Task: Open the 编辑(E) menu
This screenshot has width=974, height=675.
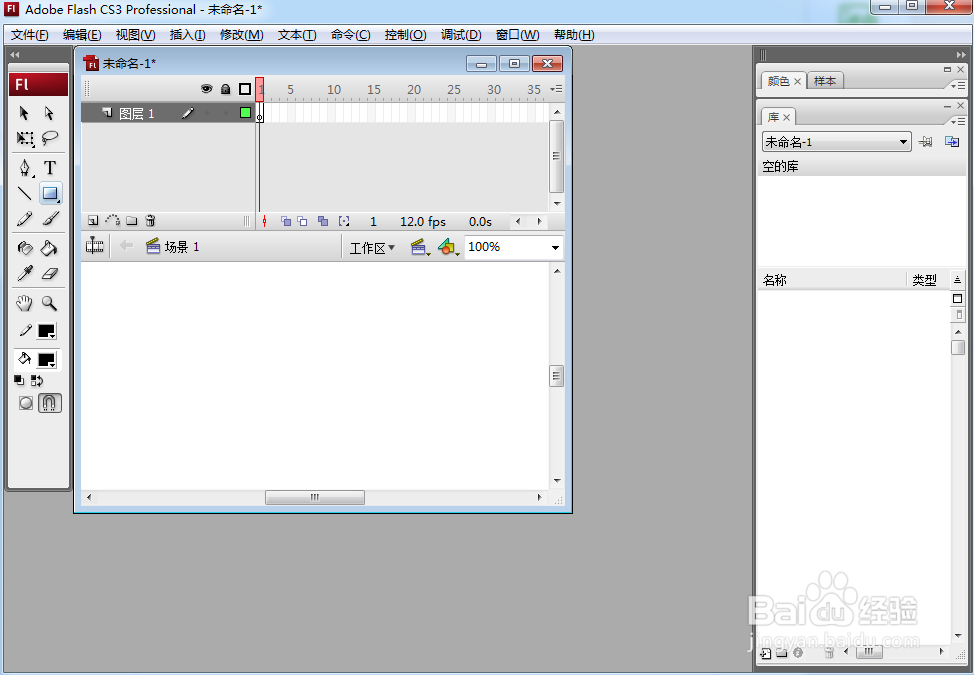Action: pyautogui.click(x=82, y=35)
